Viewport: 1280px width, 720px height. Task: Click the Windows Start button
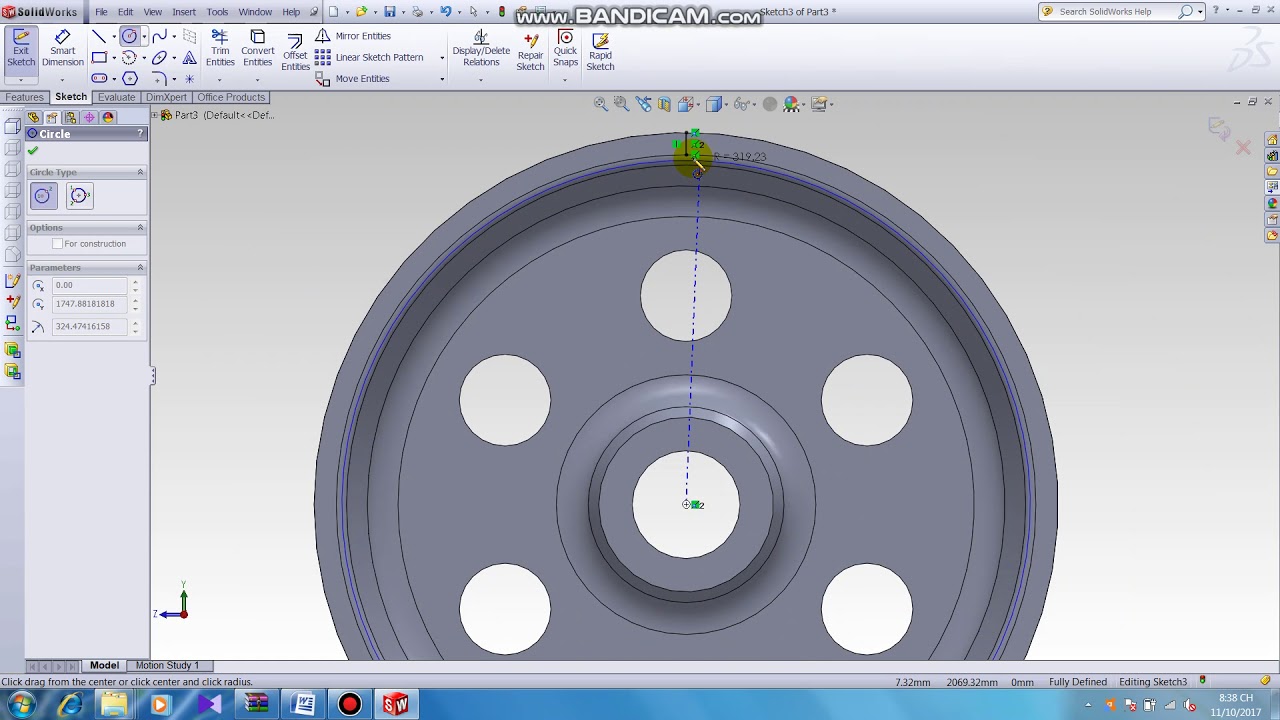point(21,705)
